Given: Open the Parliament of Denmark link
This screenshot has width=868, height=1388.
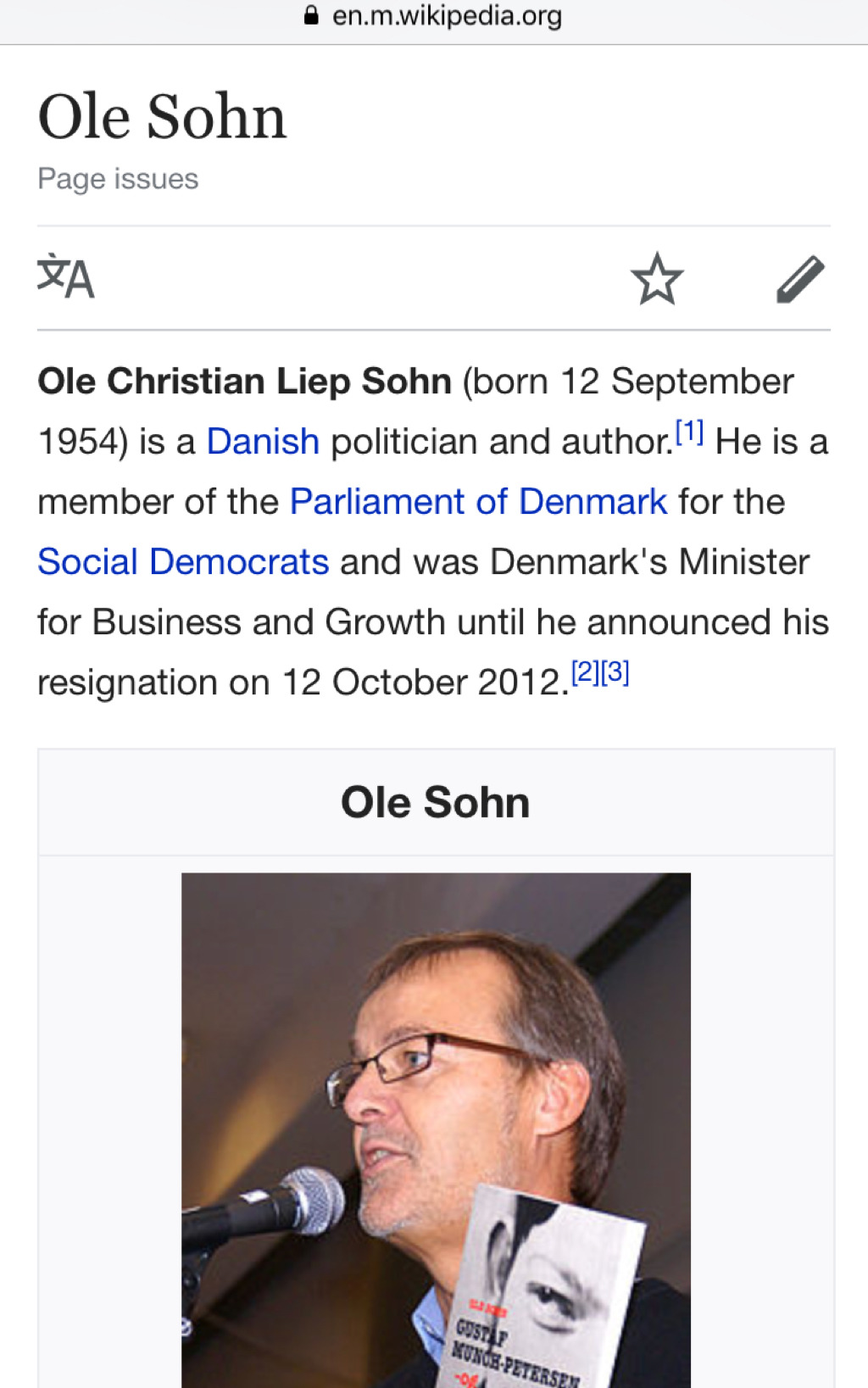Looking at the screenshot, I should click(x=478, y=502).
